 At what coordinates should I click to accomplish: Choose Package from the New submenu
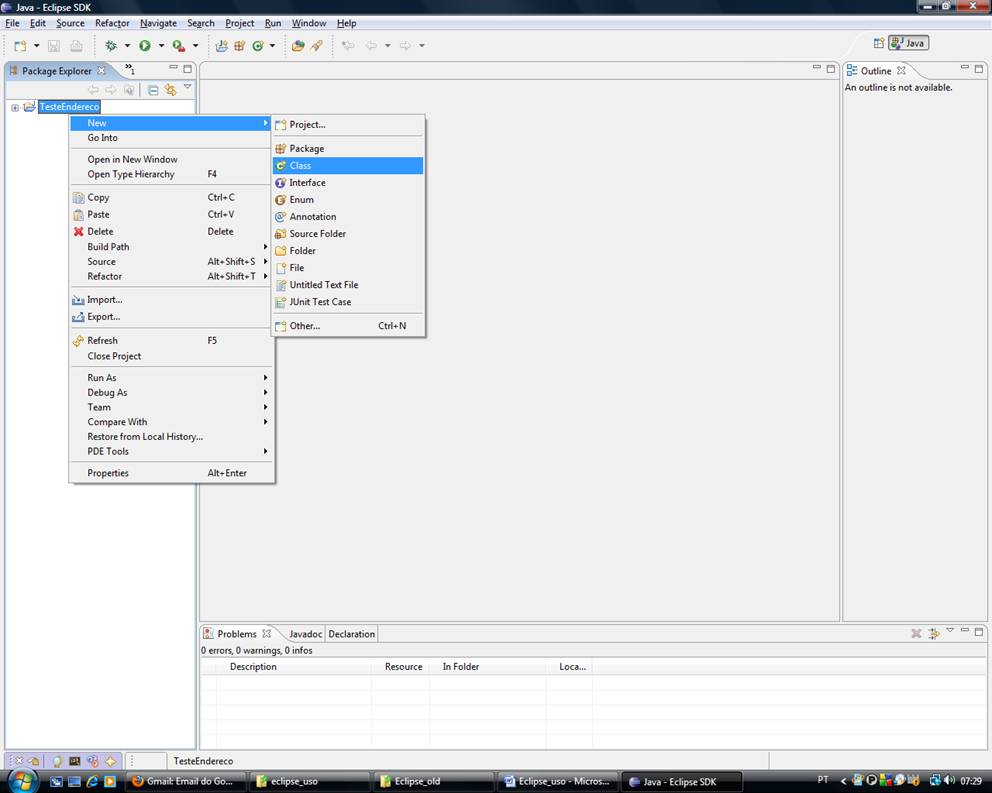pyautogui.click(x=348, y=149)
